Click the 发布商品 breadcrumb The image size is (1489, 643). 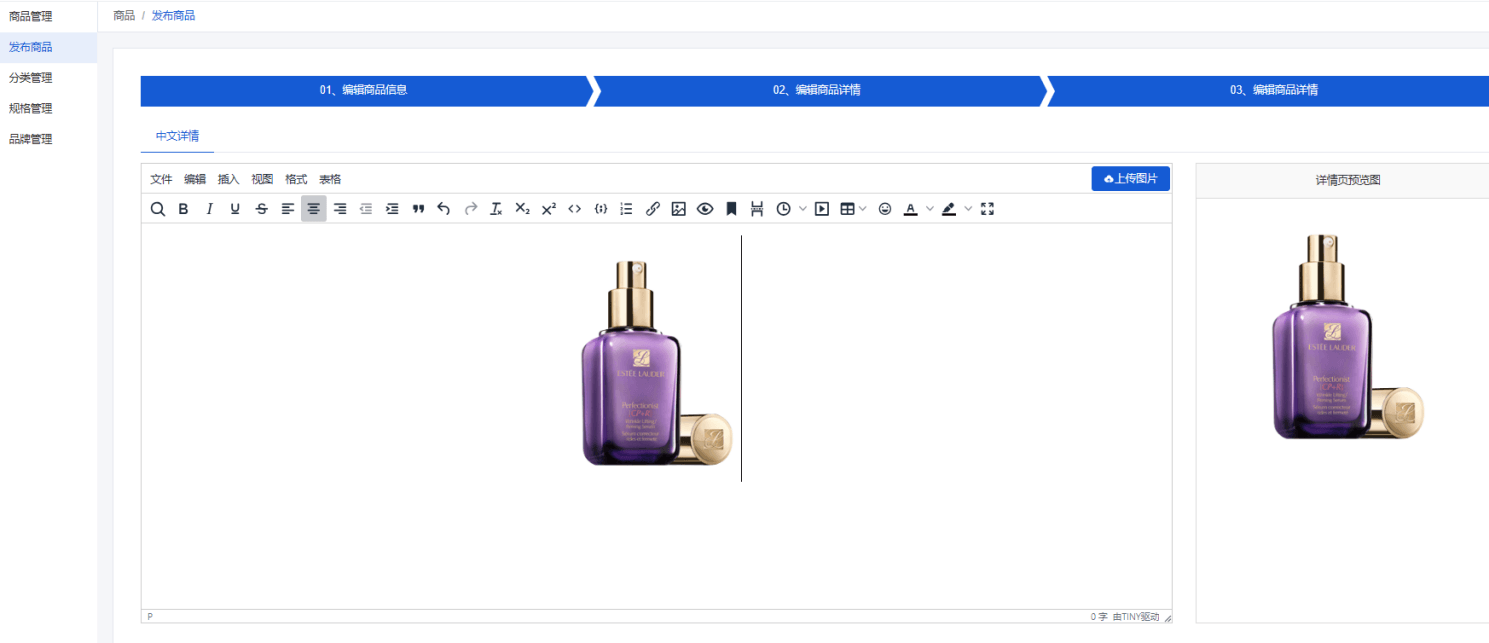(x=173, y=16)
